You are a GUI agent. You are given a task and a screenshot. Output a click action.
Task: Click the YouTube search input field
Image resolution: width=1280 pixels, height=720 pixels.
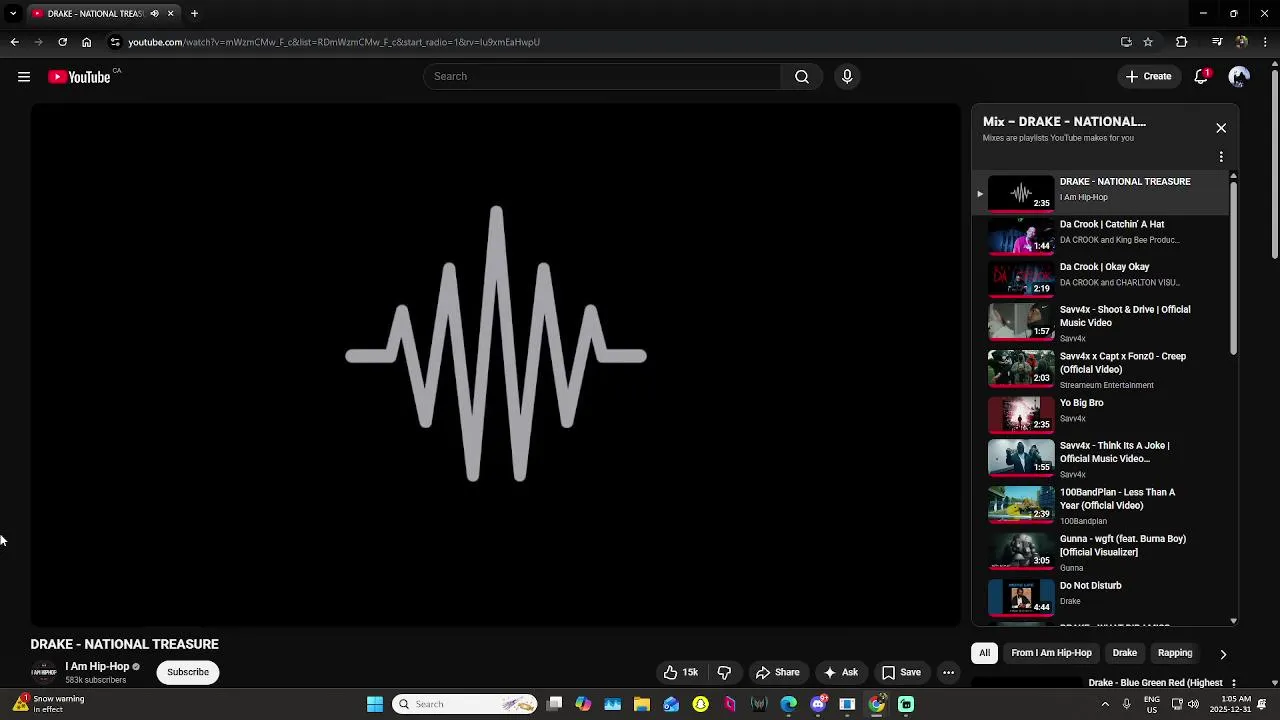(602, 77)
